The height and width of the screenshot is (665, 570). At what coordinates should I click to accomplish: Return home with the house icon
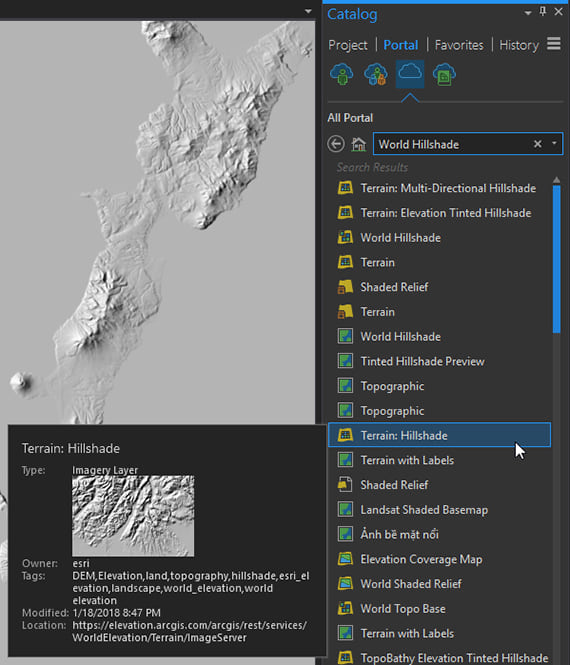358,144
